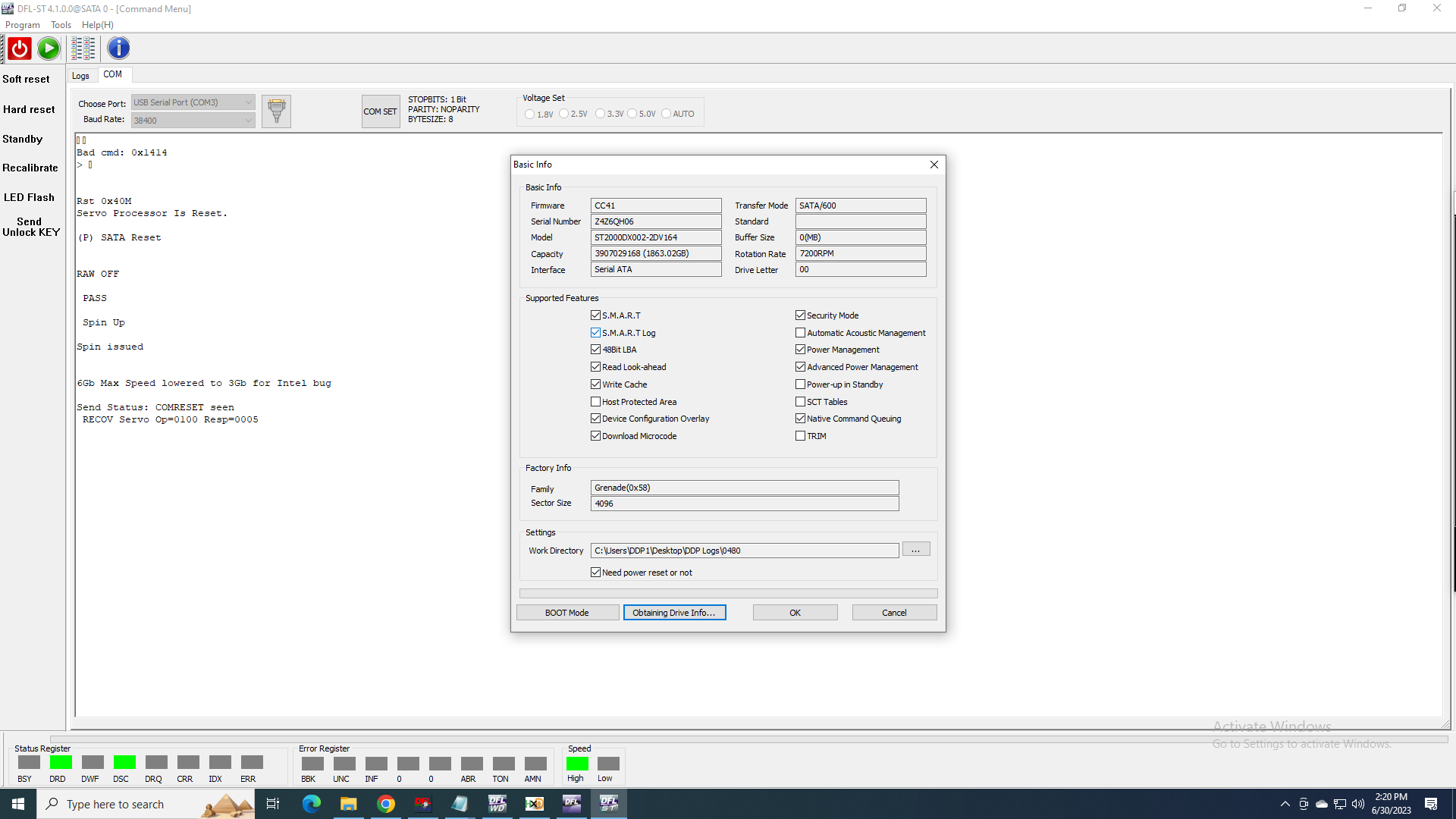Screen dimensions: 1456x819
Task: Click the DRD status register indicator
Action: point(61,763)
